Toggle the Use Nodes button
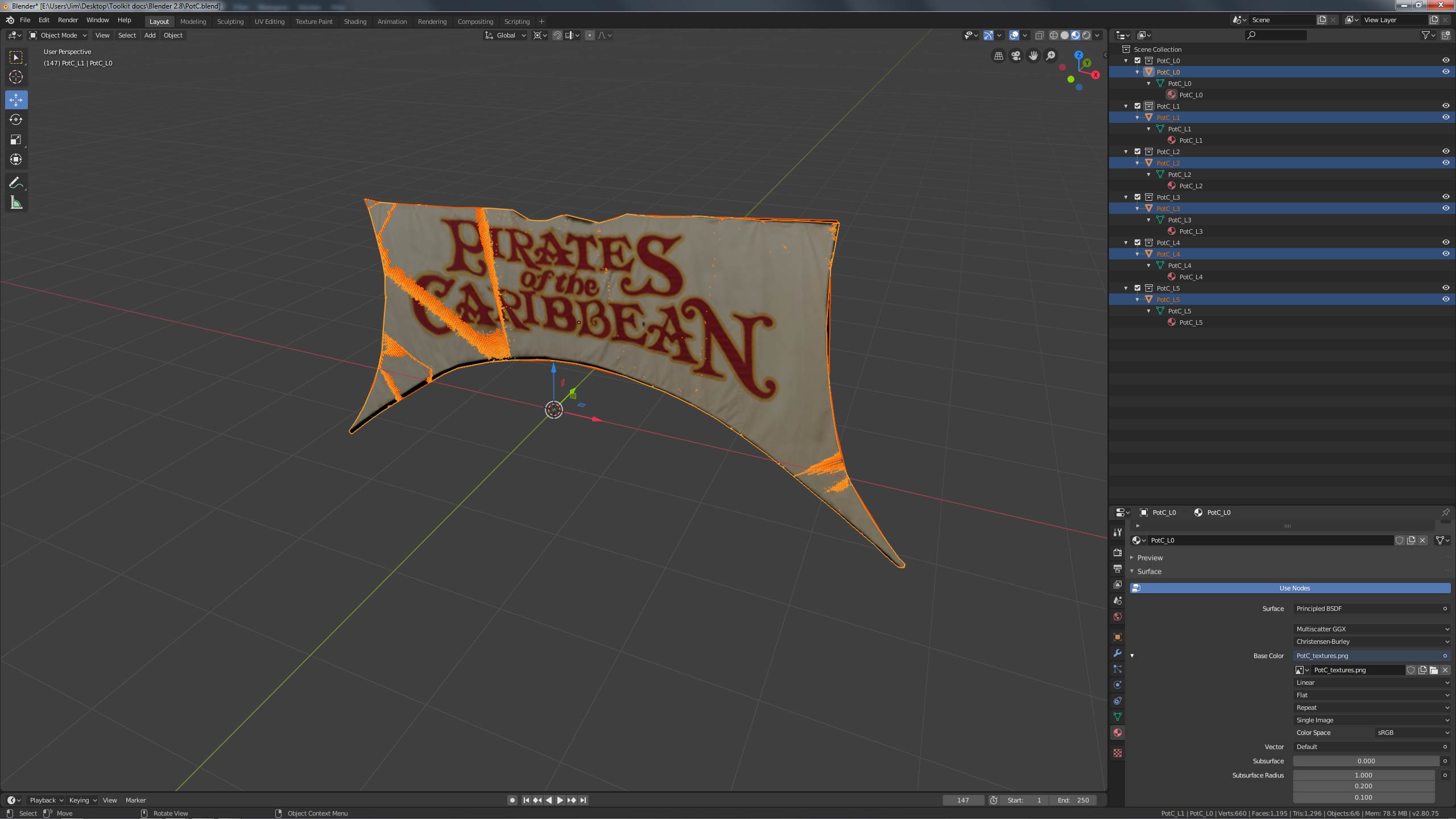This screenshot has height=819, width=1456. pyautogui.click(x=1290, y=588)
